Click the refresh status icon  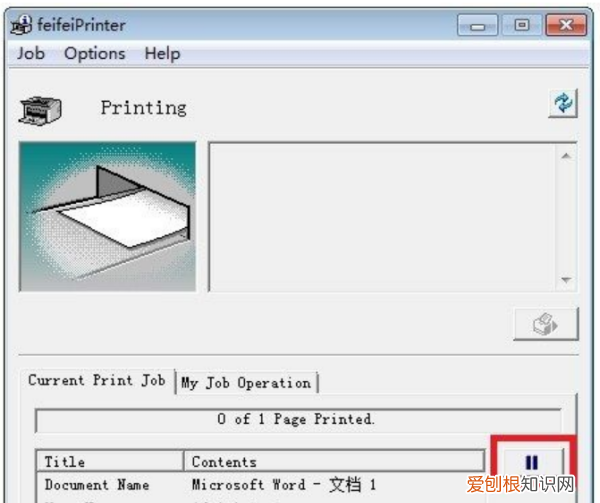click(x=563, y=103)
